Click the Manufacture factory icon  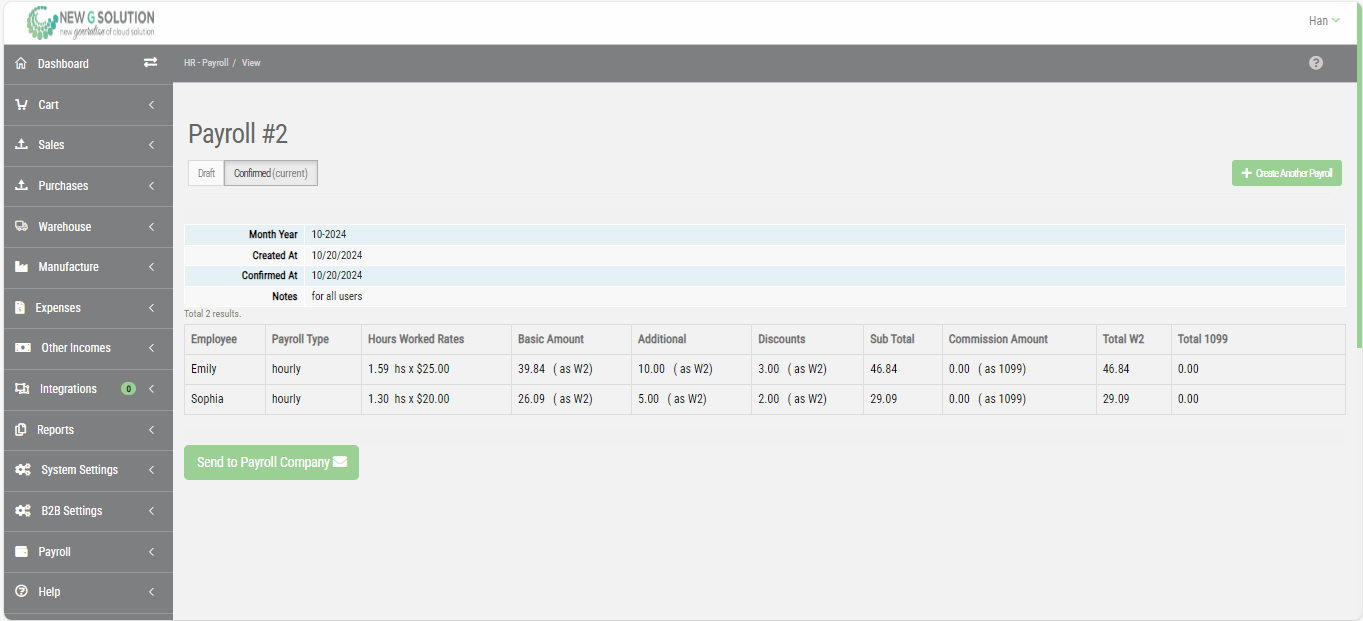click(21, 267)
